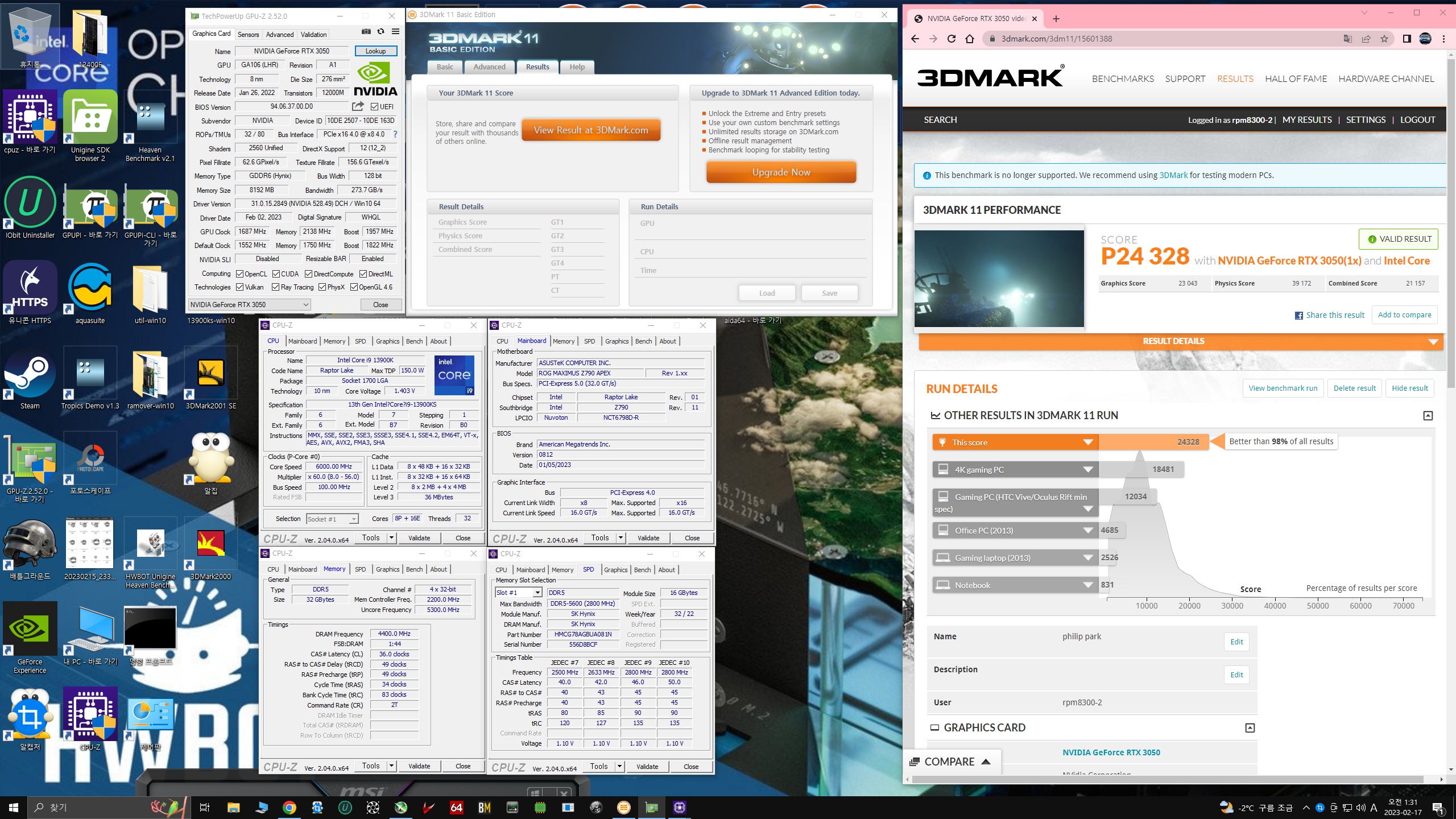Open the notification center icon in taskbar

1438,808
